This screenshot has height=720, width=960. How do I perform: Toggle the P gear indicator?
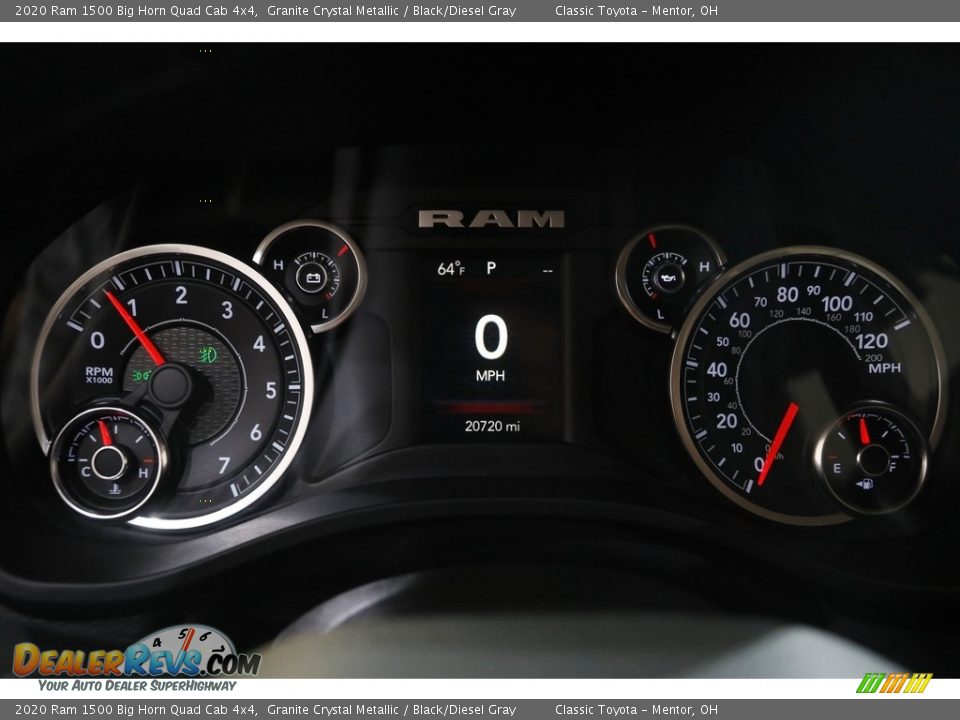point(490,266)
